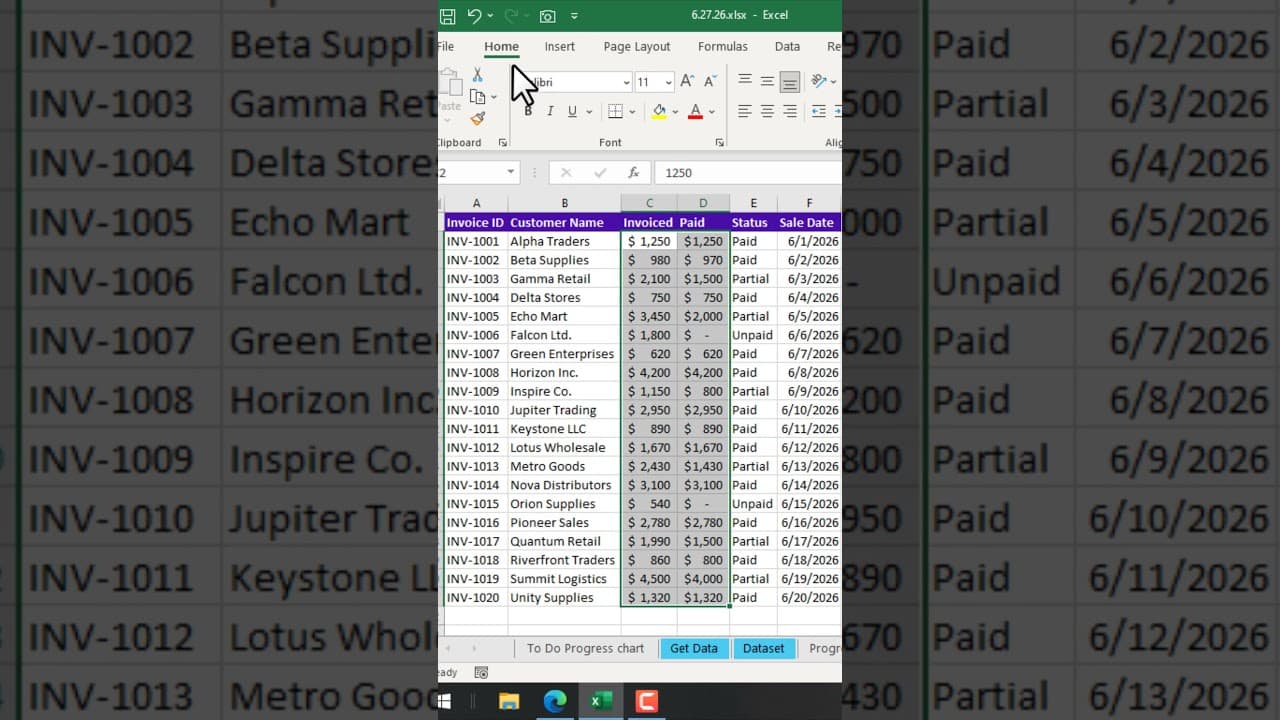Open Customize Quick Access Toolbar dropdown

point(574,16)
